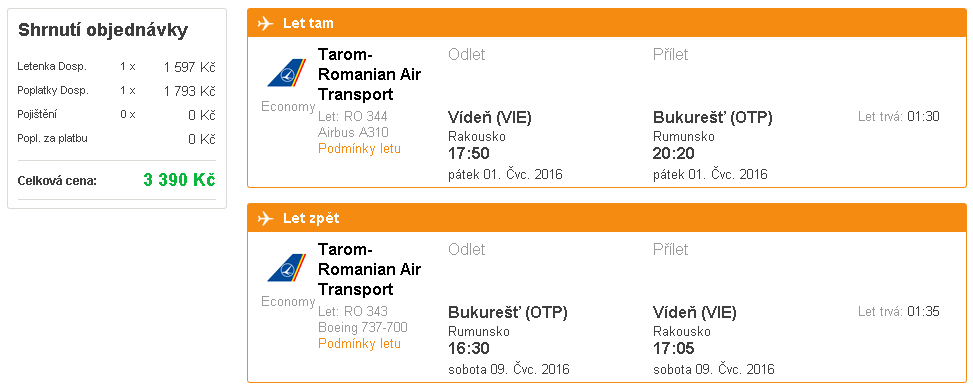Click the Popl. za platbu row
Screen dimensions: 973x388
(x=117, y=139)
